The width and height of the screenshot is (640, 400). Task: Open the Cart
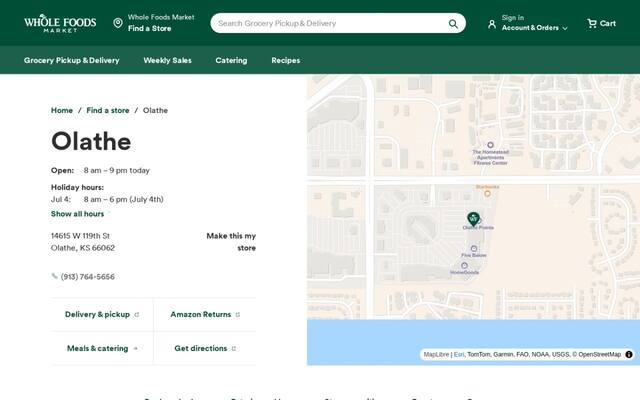[x=601, y=23]
